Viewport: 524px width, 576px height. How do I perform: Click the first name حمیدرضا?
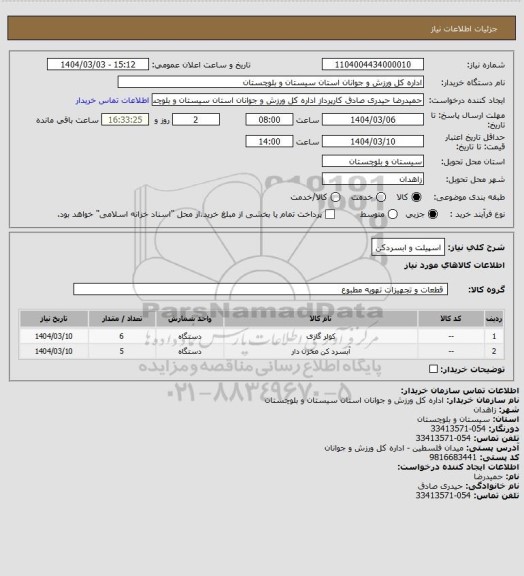tap(488, 476)
